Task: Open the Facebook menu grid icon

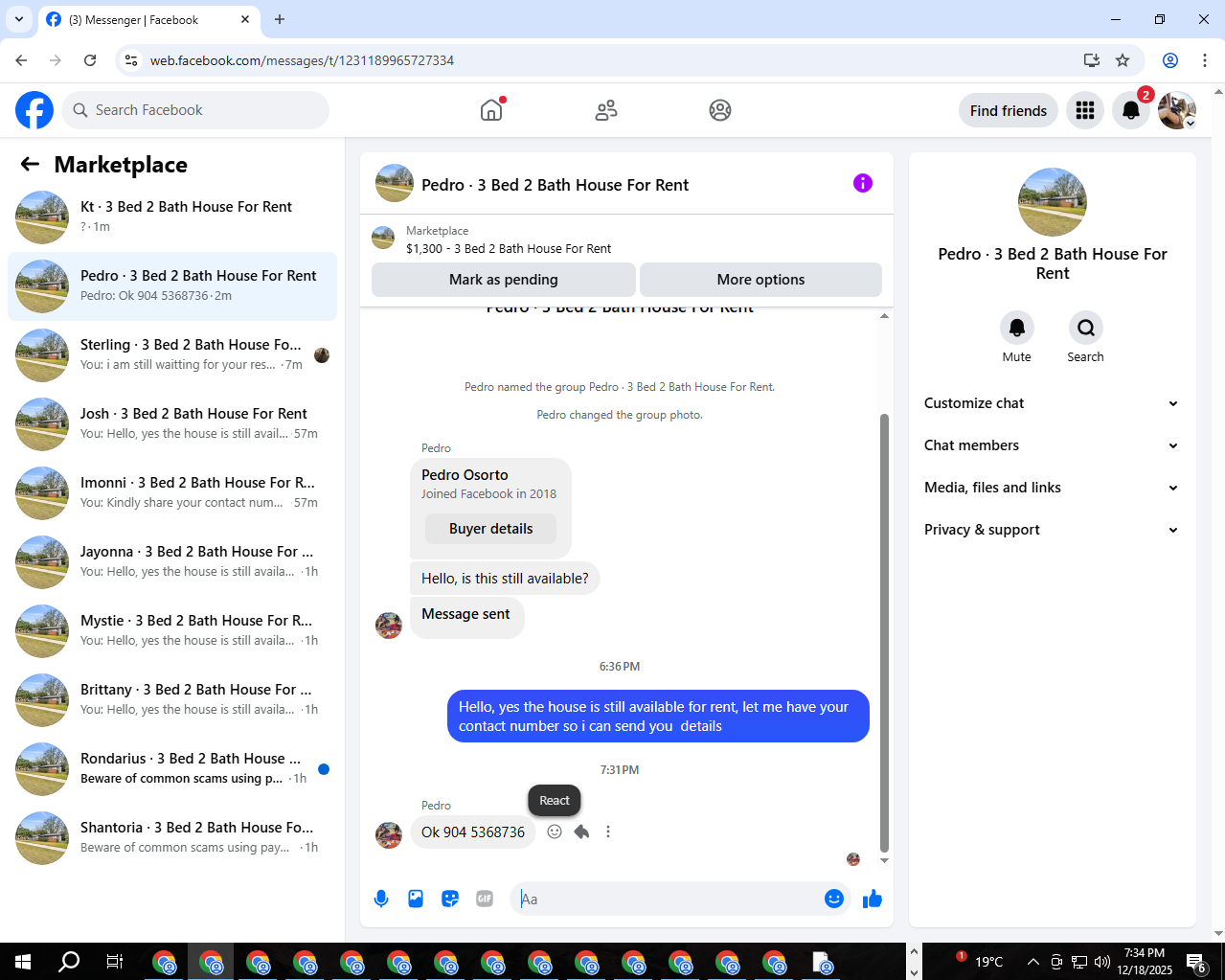Action: click(1085, 110)
